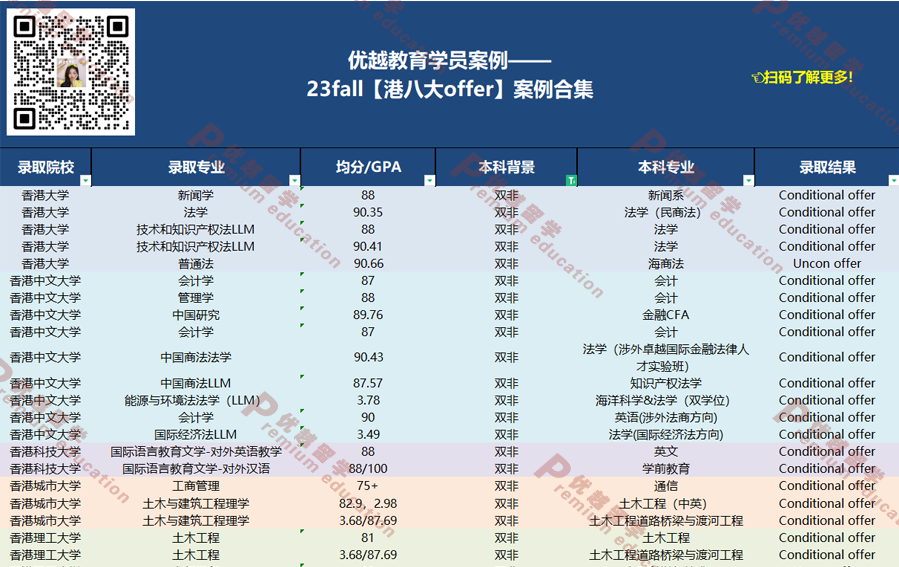The height and width of the screenshot is (567, 899).
Task: Click the QR code image
Action: 71,72
